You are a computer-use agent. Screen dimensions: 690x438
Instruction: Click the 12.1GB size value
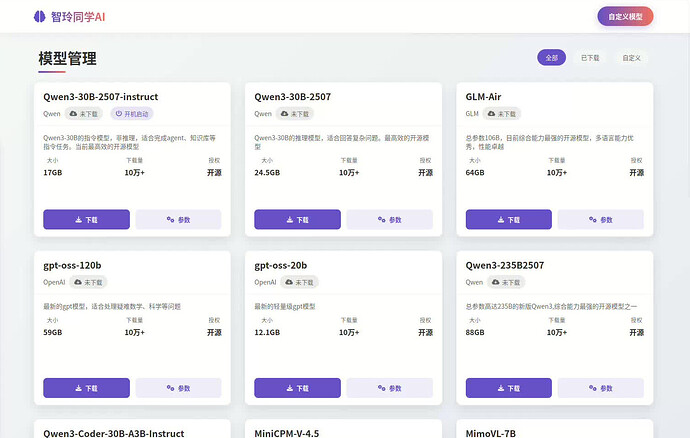(267, 332)
